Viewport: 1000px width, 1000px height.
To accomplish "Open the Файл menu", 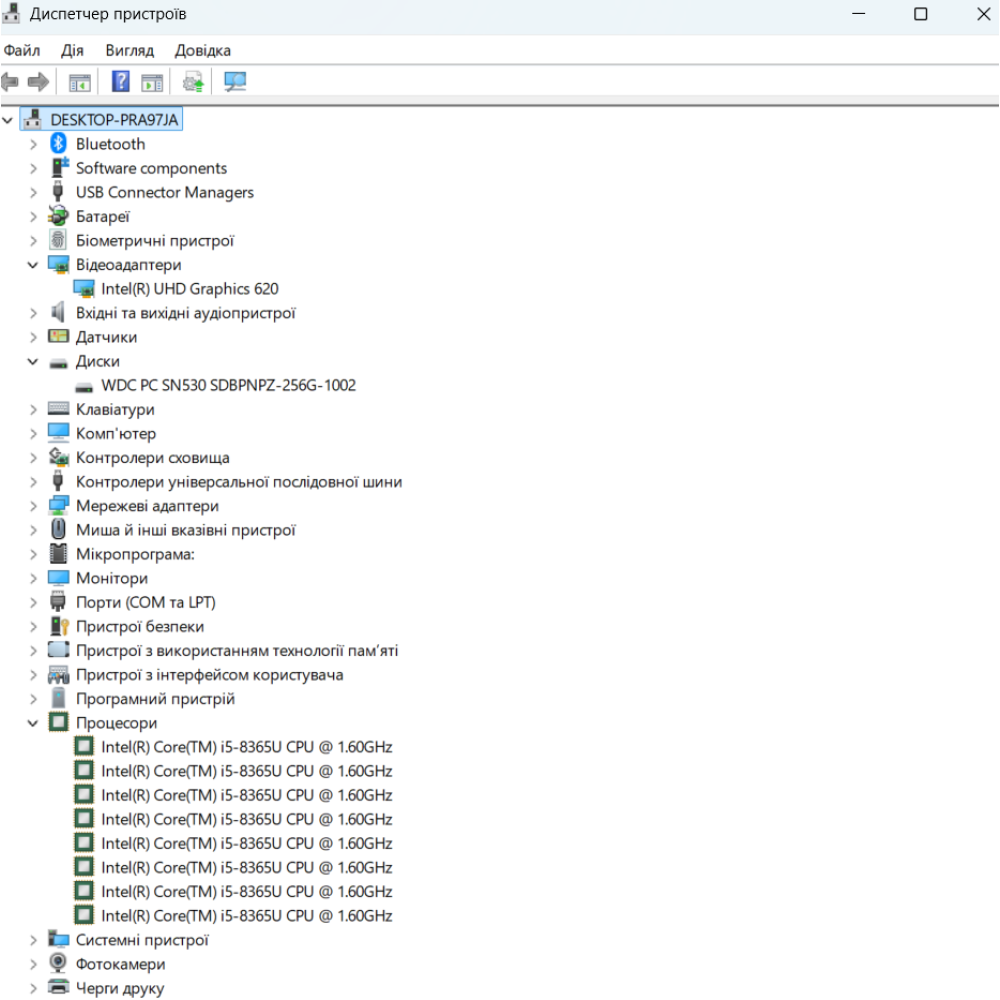I will click(x=22, y=50).
